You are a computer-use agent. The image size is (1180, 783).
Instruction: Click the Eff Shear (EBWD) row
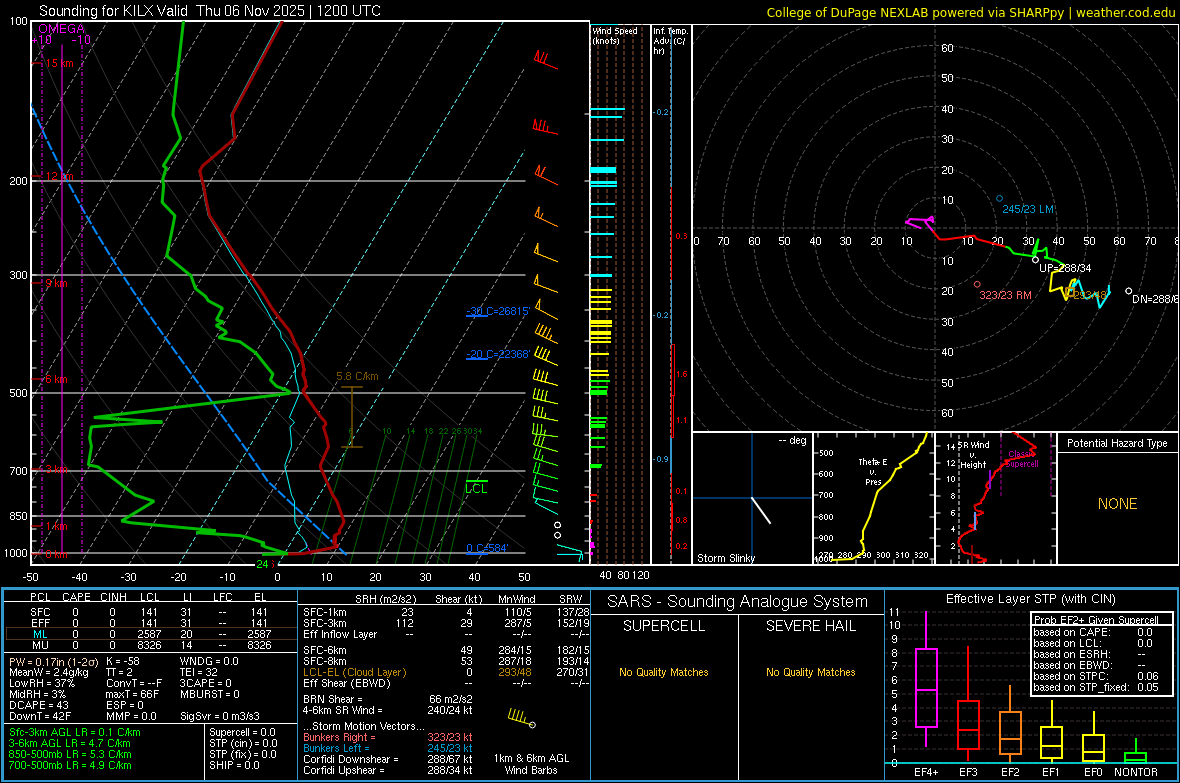point(446,684)
